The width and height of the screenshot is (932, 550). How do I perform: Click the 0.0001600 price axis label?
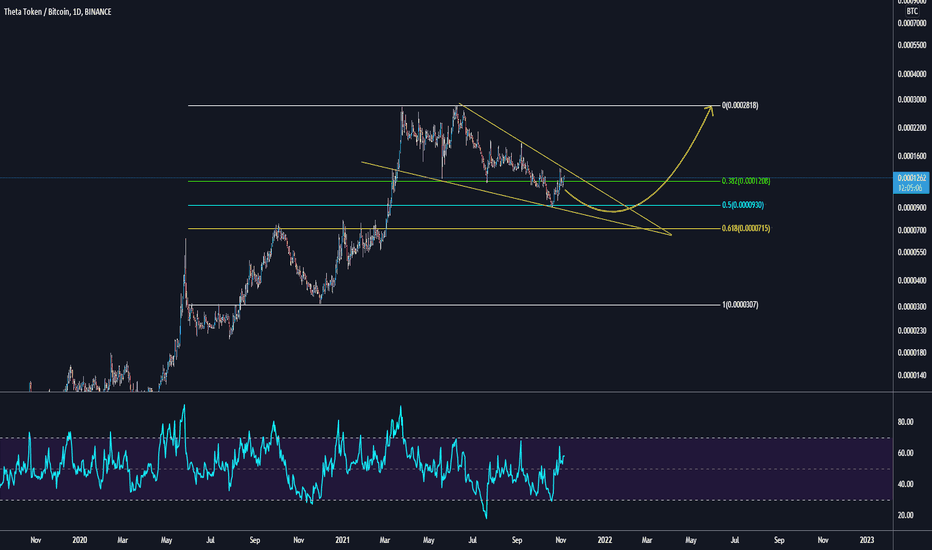click(912, 156)
